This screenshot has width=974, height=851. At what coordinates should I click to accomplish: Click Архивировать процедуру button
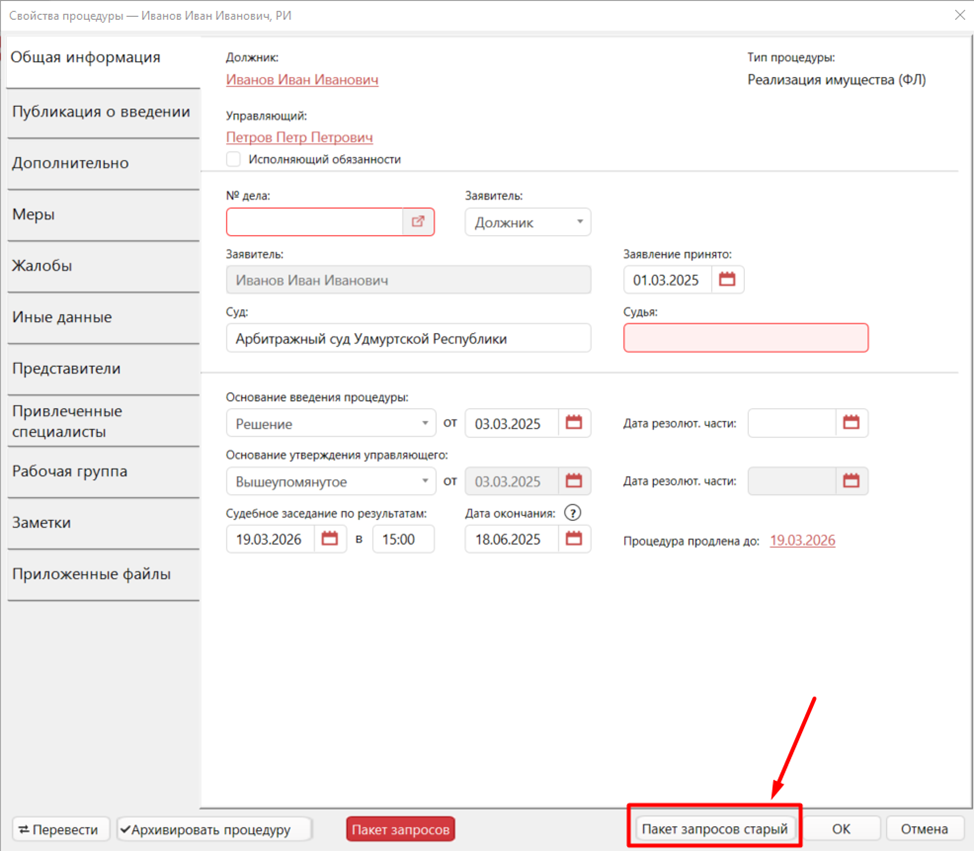click(x=214, y=829)
